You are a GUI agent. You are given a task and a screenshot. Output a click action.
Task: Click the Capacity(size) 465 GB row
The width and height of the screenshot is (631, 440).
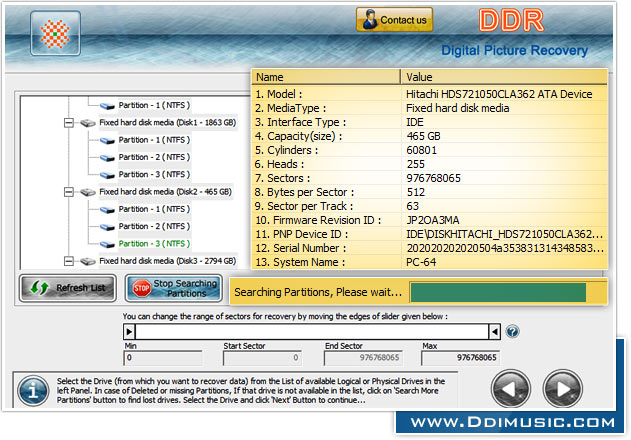[x=429, y=136]
